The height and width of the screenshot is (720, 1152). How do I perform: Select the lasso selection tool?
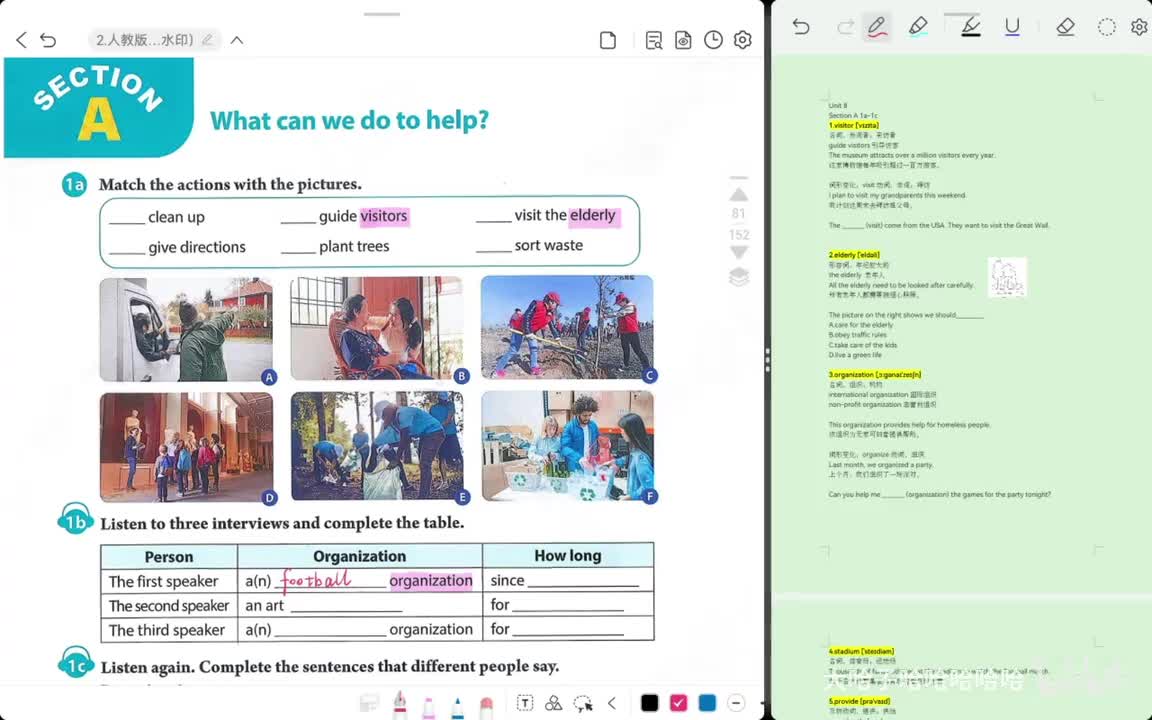583,703
